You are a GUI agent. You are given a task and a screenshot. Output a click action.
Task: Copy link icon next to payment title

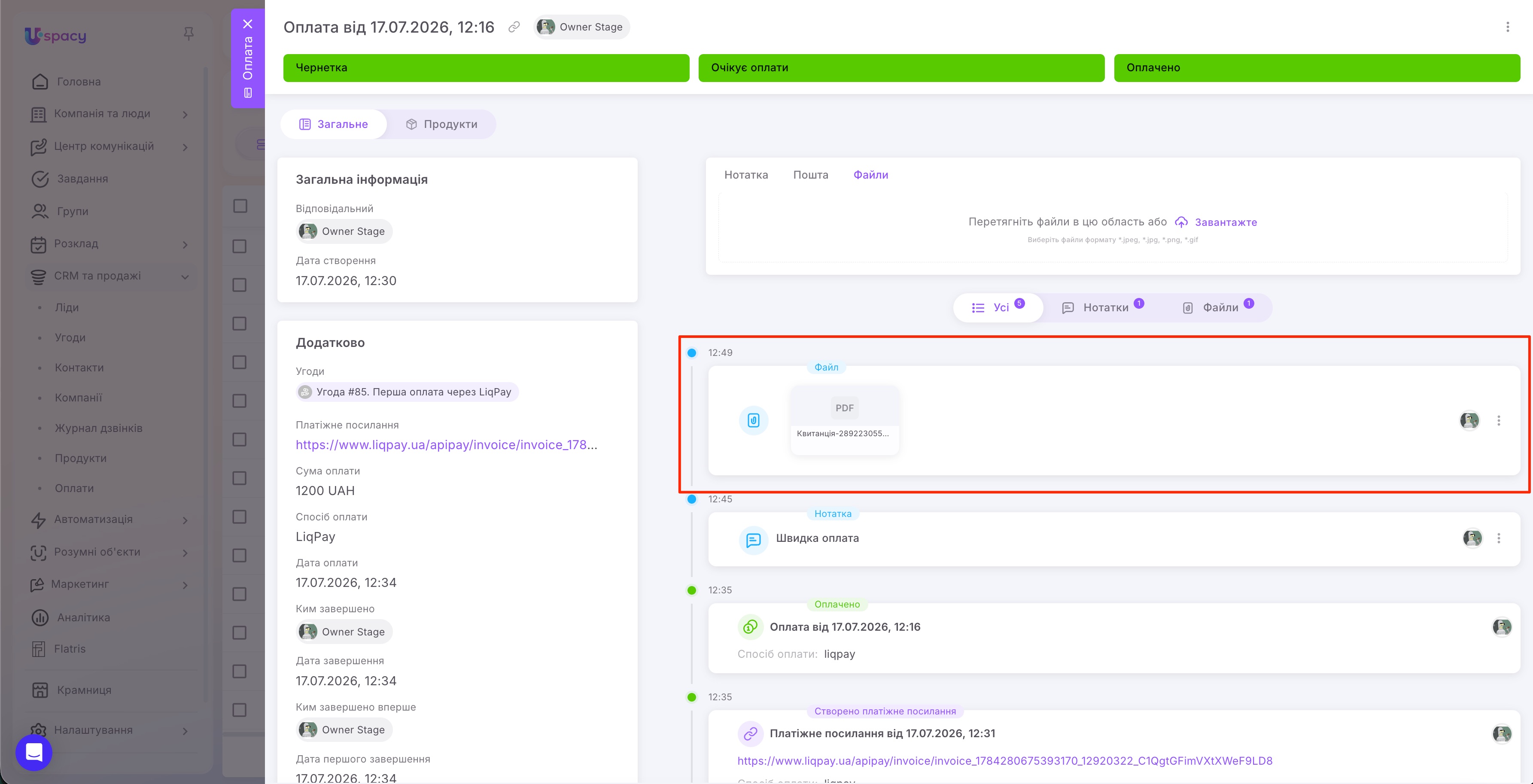pos(514,27)
